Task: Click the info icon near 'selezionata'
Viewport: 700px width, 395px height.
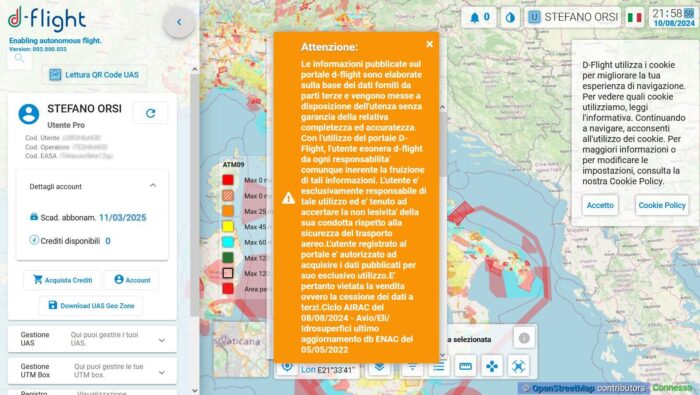Action: tap(524, 338)
